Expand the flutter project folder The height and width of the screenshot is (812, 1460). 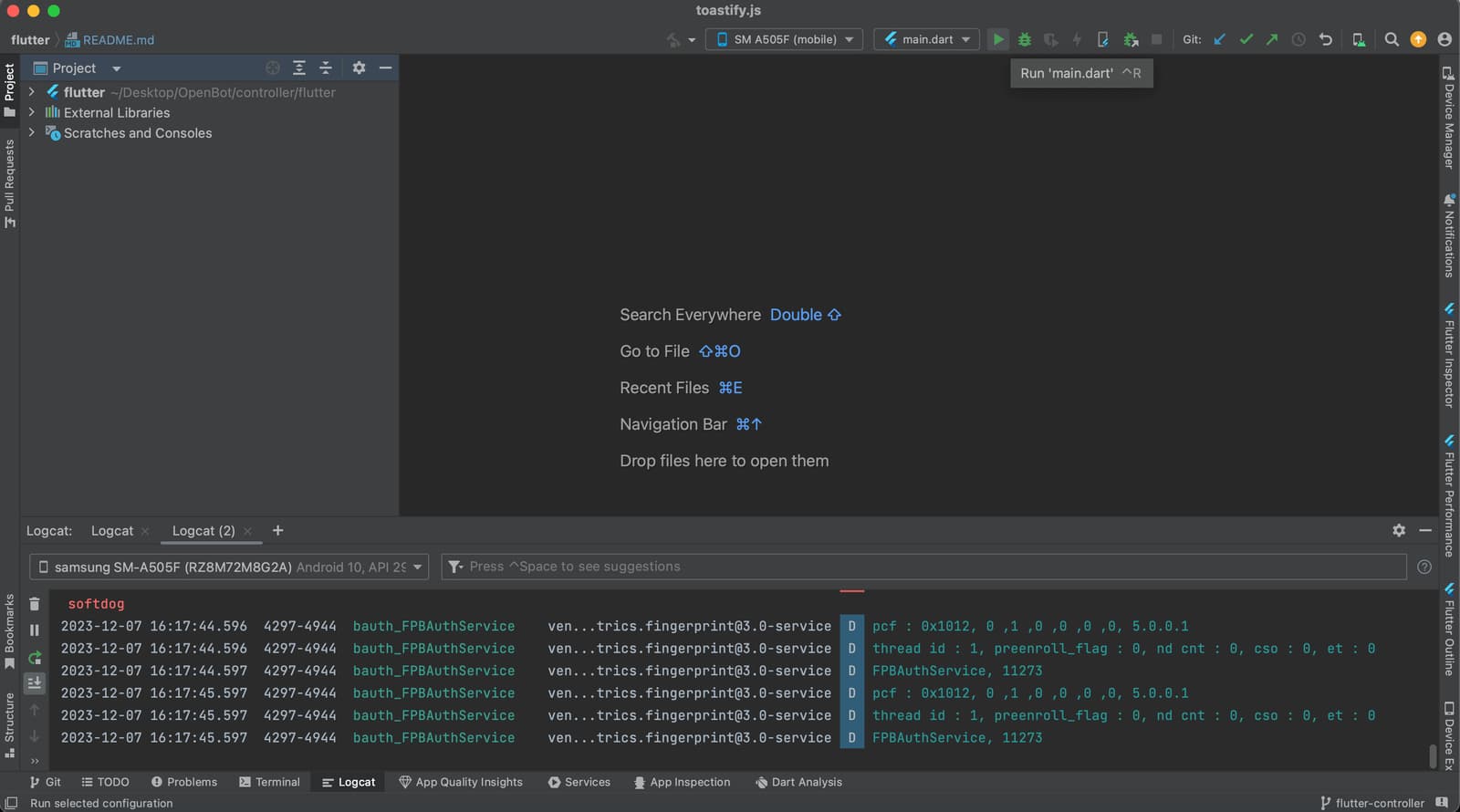pos(32,92)
